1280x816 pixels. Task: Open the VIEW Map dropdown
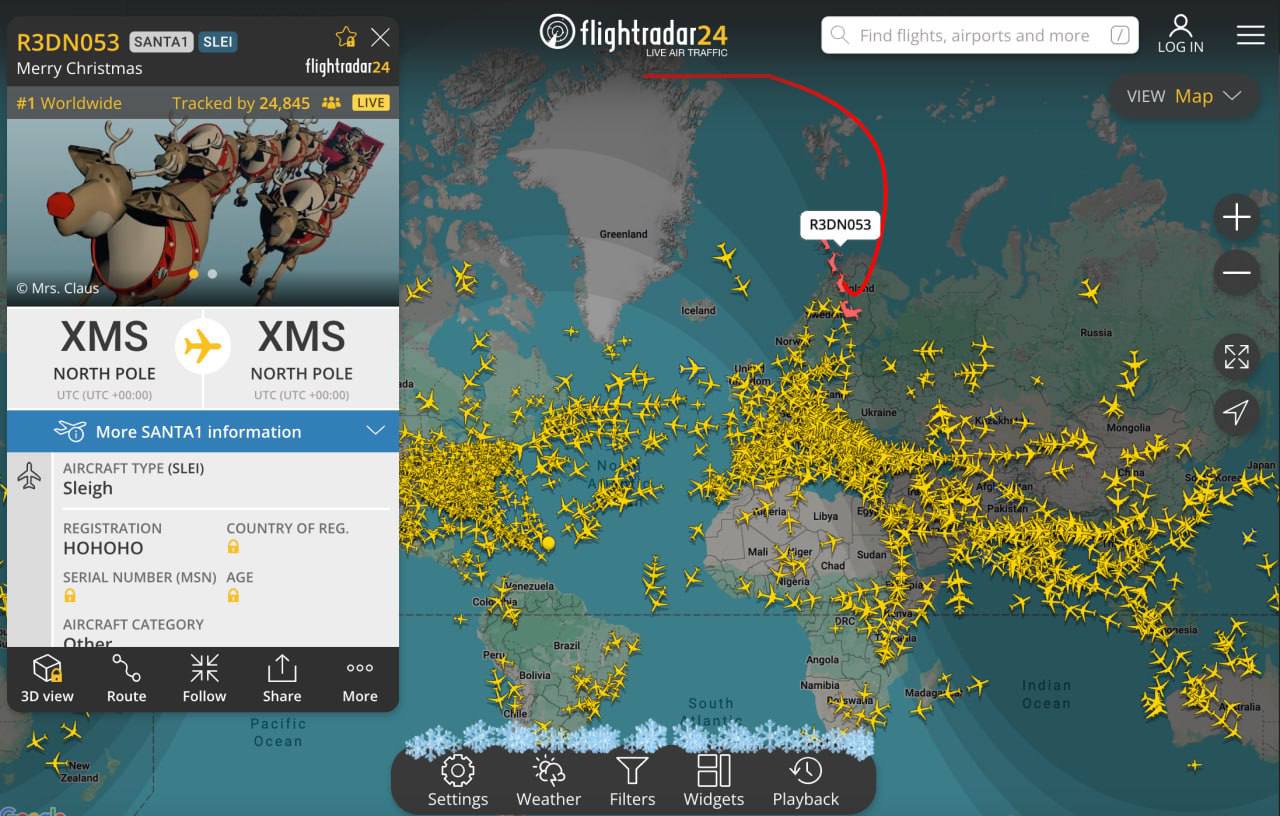(x=1184, y=96)
